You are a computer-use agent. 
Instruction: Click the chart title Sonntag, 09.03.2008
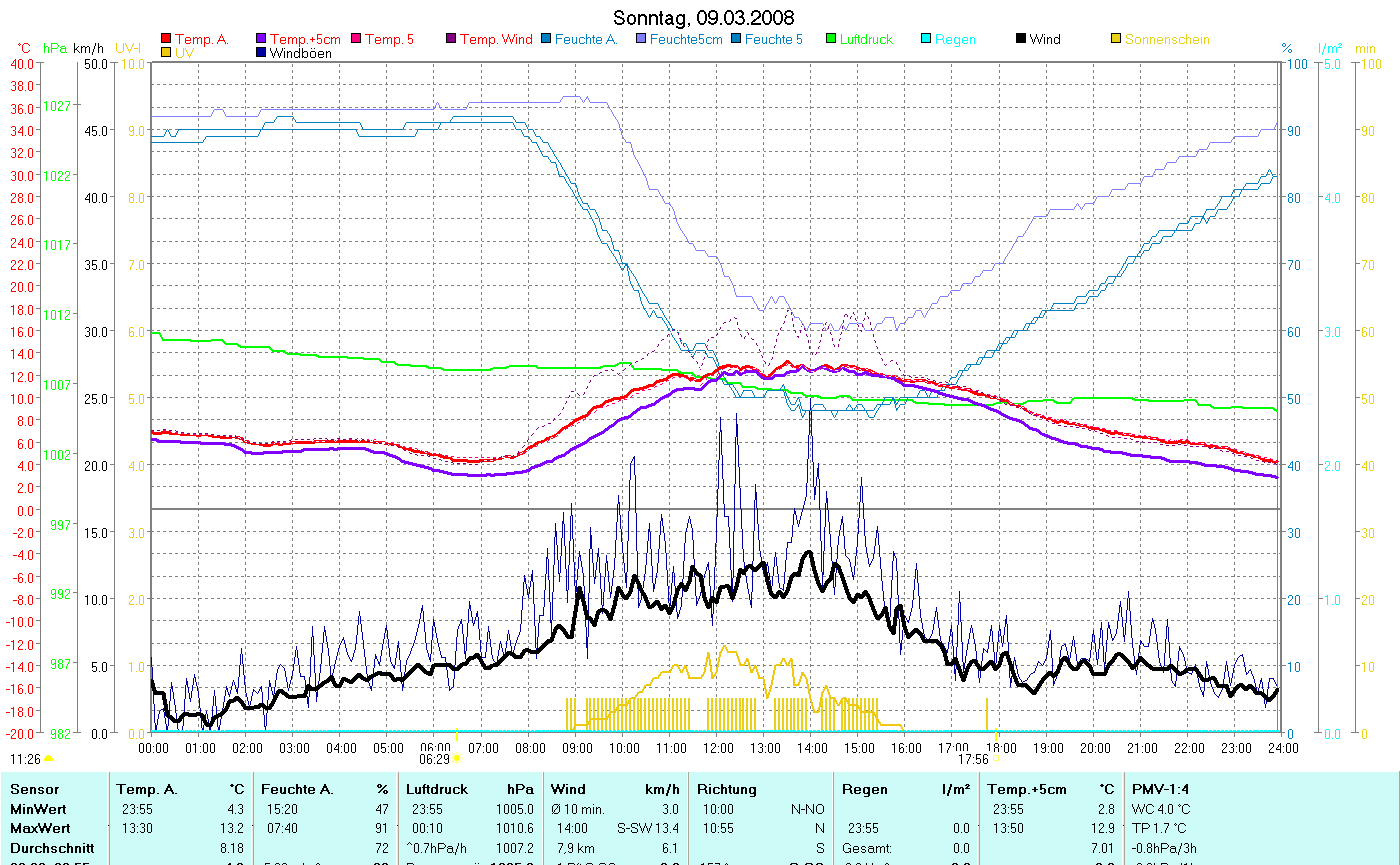pyautogui.click(x=704, y=18)
